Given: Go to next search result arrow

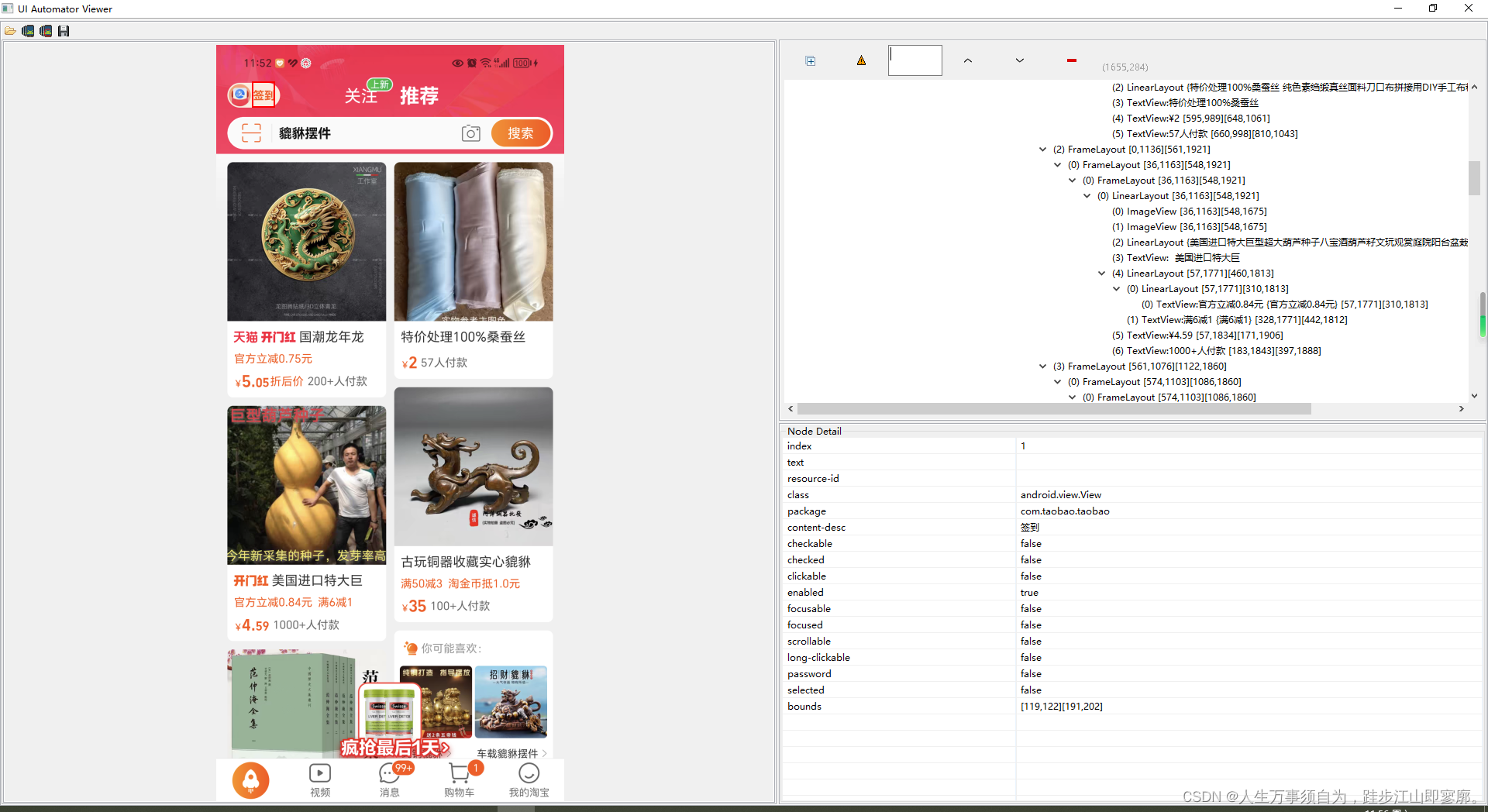Looking at the screenshot, I should coord(1020,60).
